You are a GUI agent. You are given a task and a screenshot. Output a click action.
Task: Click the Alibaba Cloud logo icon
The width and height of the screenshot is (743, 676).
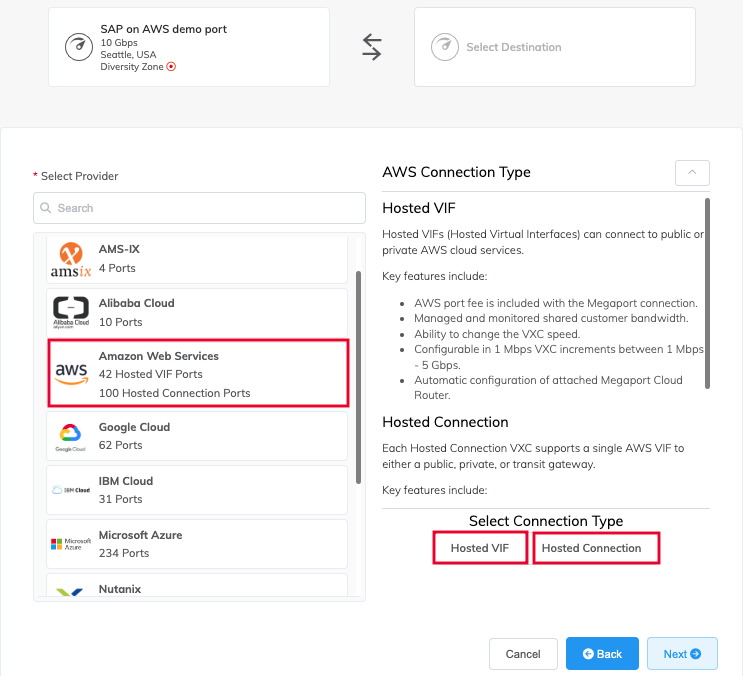[71, 313]
